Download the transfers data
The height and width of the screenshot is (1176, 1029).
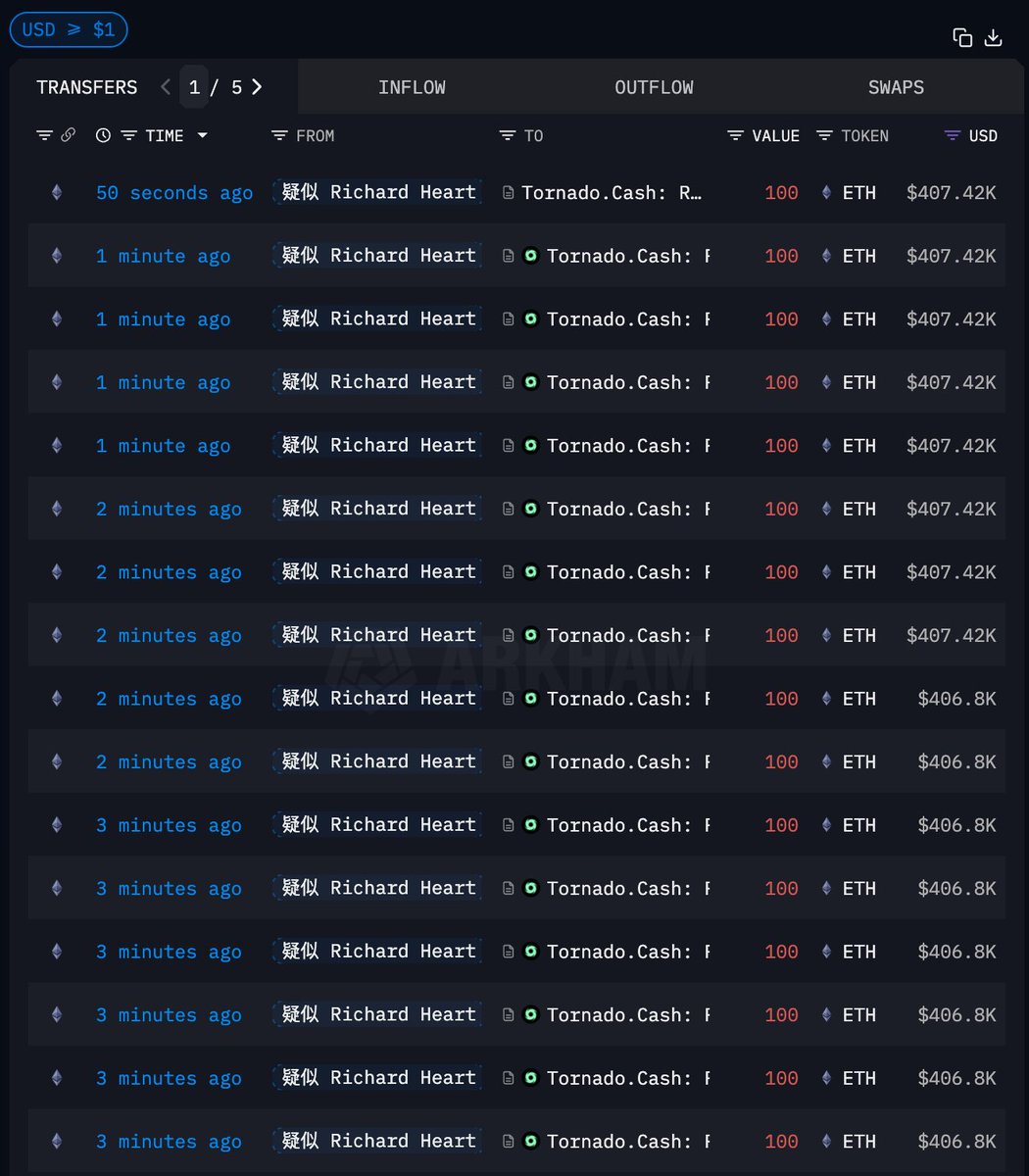pyautogui.click(x=993, y=37)
